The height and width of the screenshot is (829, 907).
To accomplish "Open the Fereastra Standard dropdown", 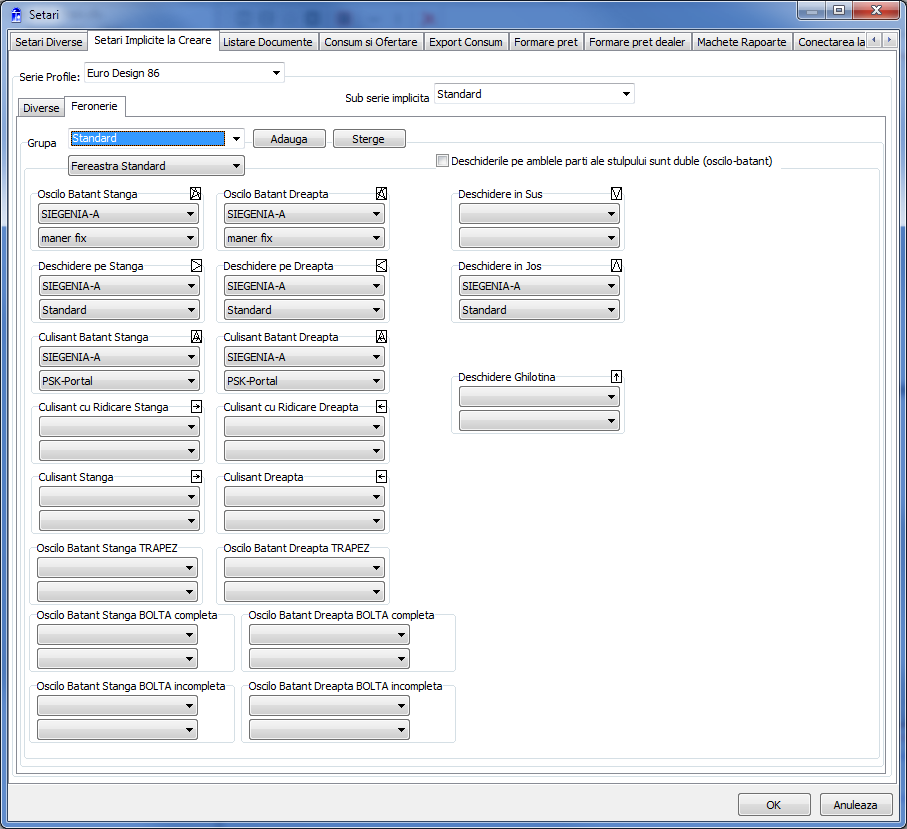I will [x=236, y=166].
